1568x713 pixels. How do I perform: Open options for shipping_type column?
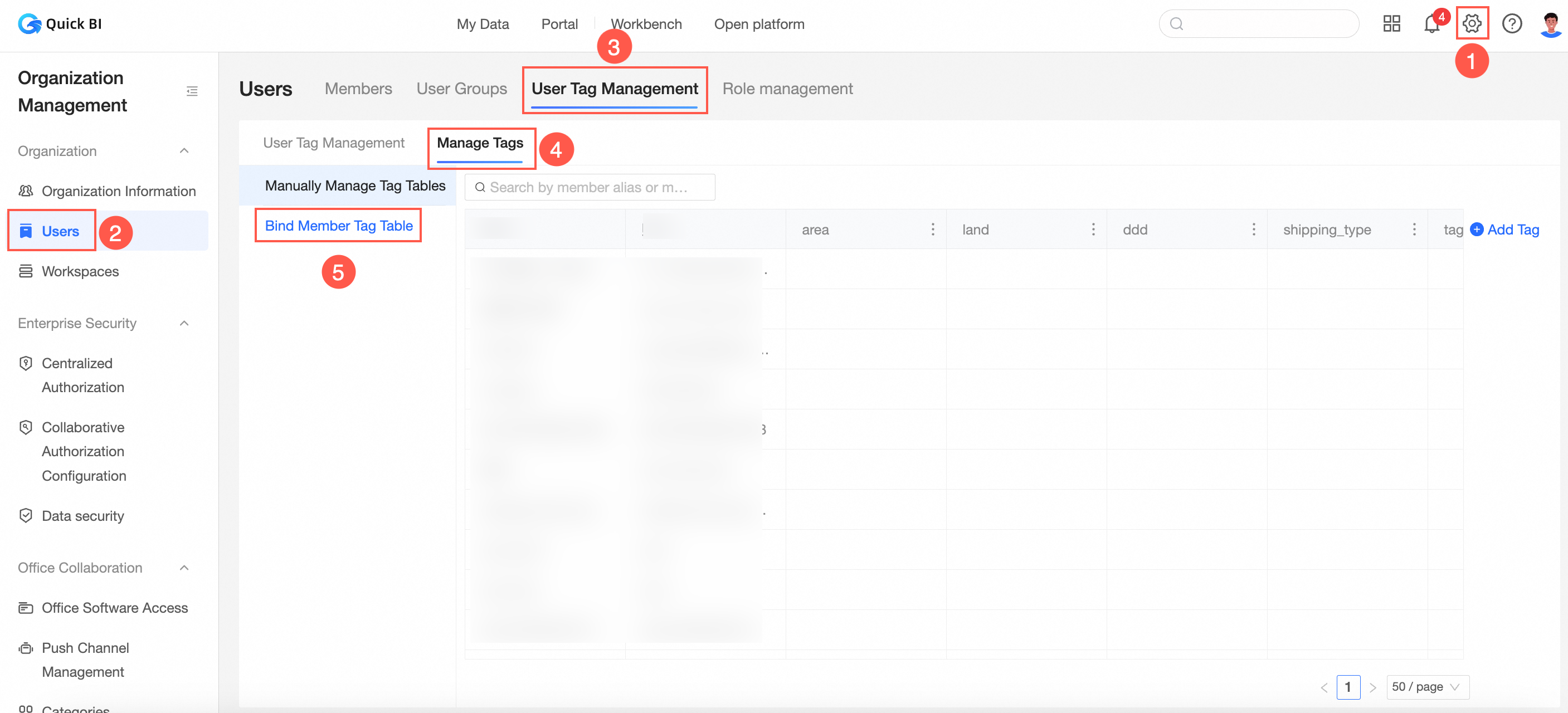coord(1414,229)
